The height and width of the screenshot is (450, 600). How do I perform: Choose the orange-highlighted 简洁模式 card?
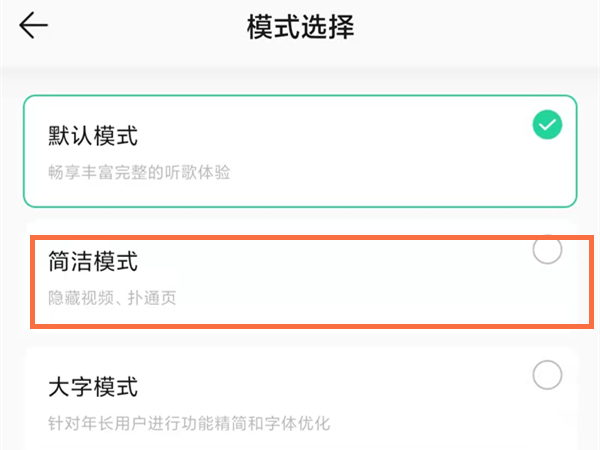pos(312,282)
